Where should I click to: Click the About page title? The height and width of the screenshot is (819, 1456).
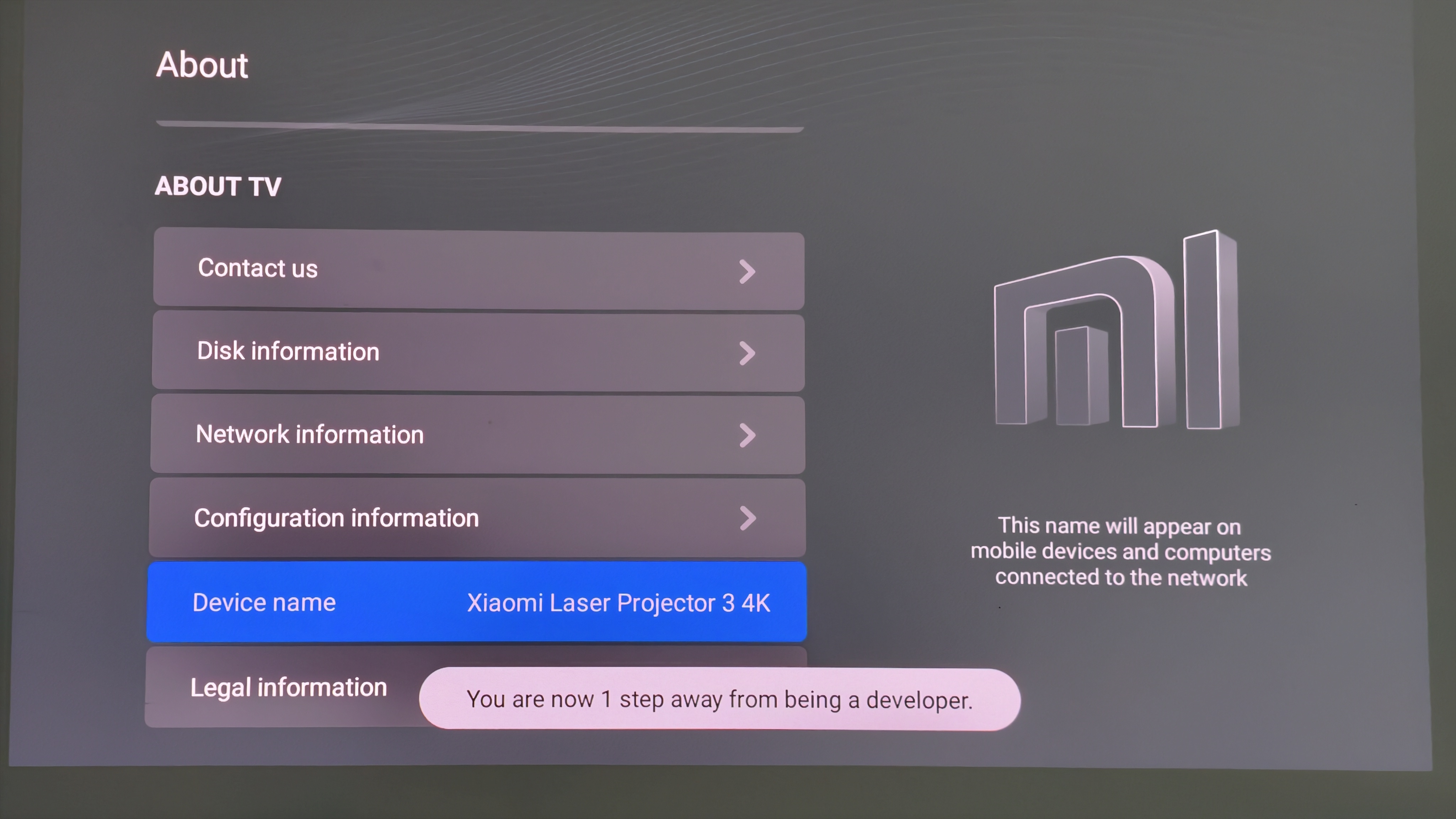coord(202,65)
